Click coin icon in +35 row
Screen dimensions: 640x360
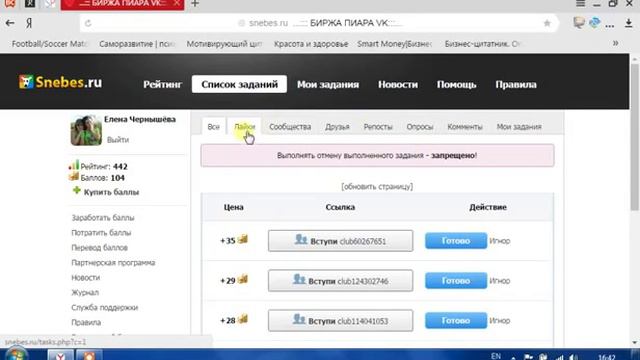[243, 239]
